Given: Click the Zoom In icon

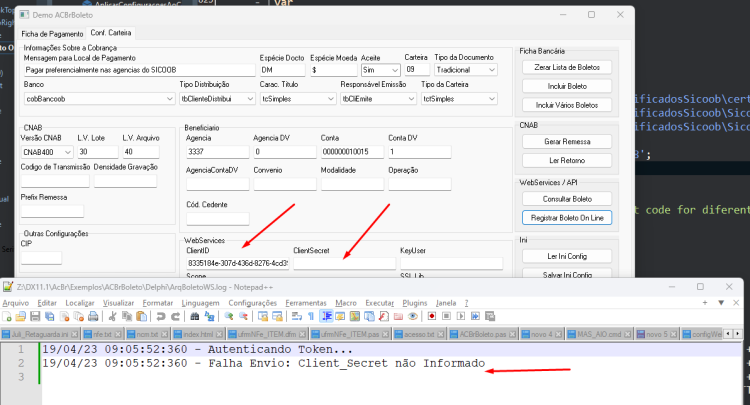Looking at the screenshot, I should click(x=229, y=317).
